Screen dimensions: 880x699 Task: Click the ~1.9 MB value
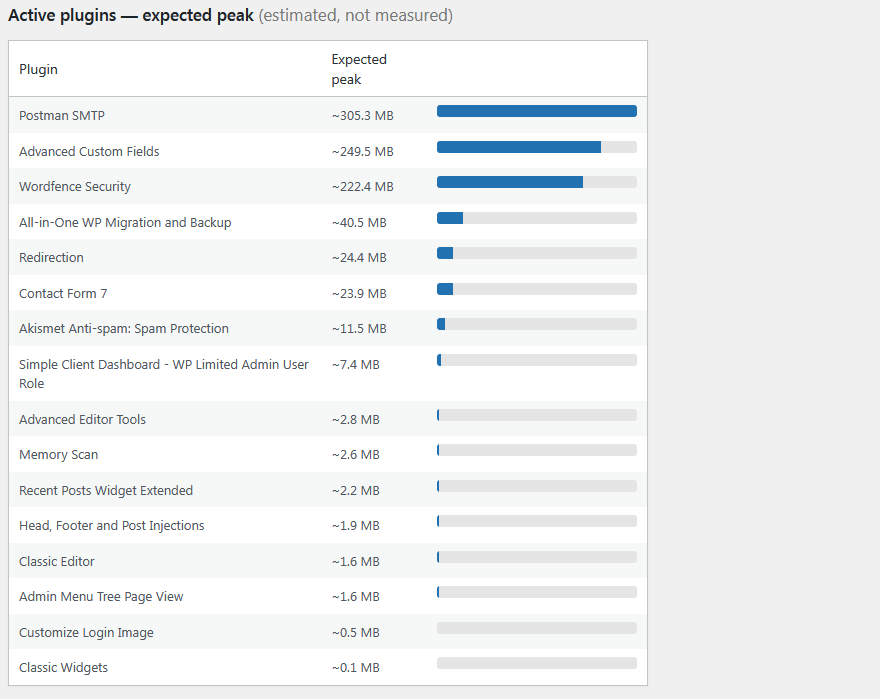[356, 526]
